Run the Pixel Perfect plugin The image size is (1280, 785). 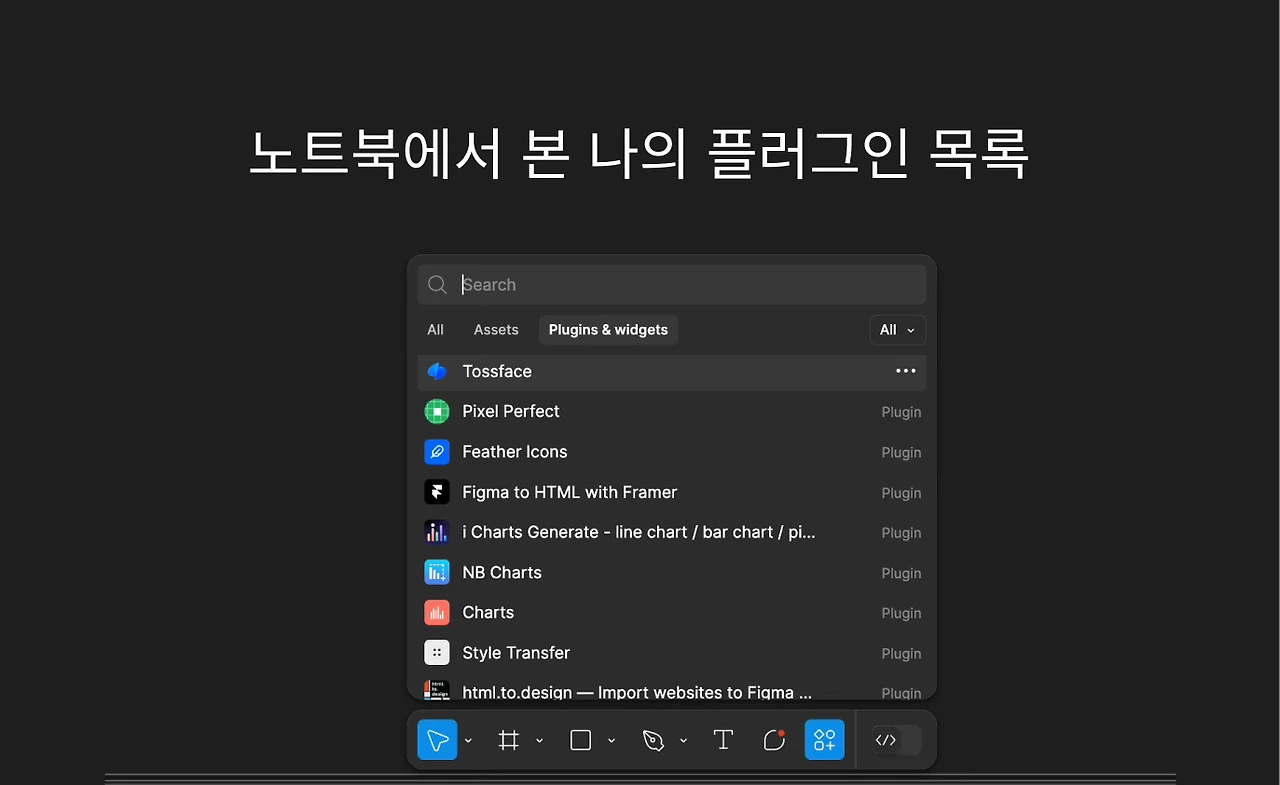pos(672,411)
